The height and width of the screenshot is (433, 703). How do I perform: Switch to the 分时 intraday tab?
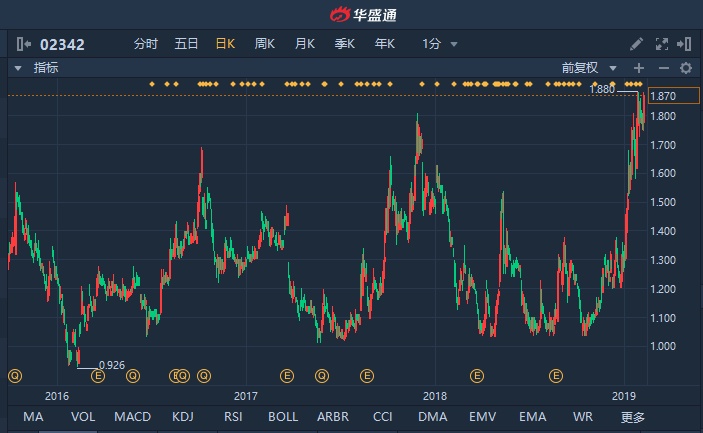(146, 44)
